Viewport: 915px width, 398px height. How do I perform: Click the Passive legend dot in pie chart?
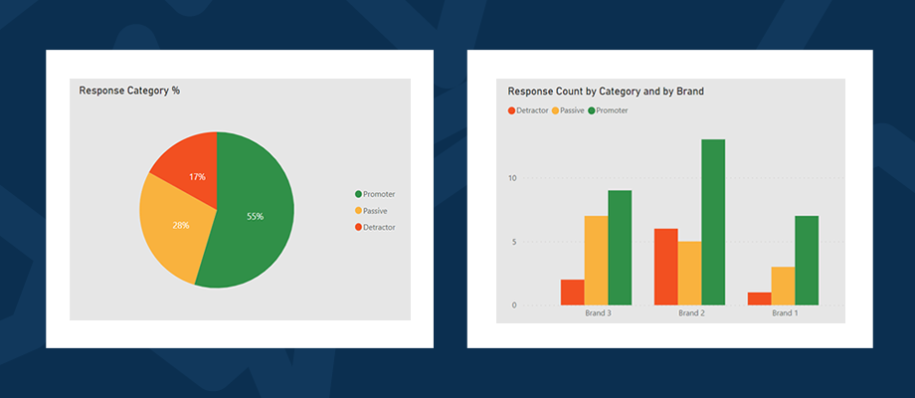tap(358, 211)
